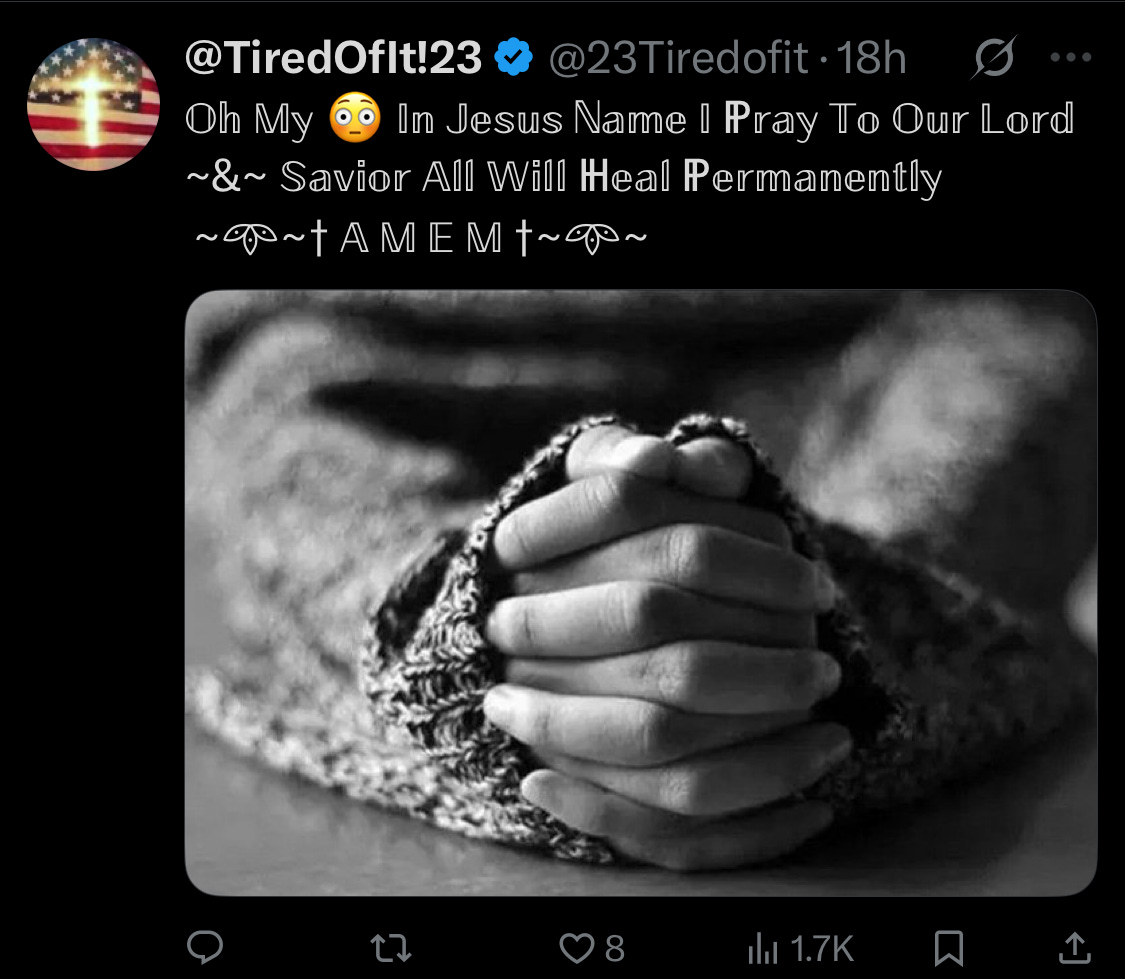Like the post with the heart icon
The height and width of the screenshot is (979, 1125).
coord(576,948)
